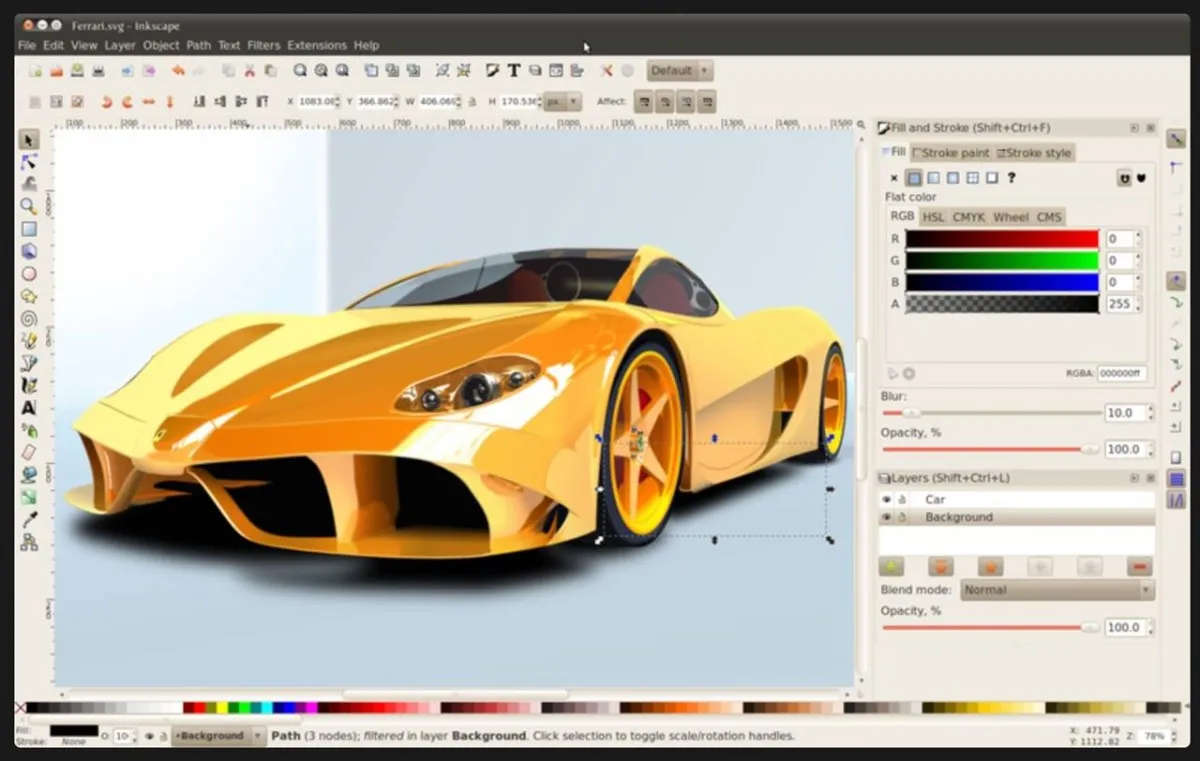Choose radial gradient fill type
The height and width of the screenshot is (761, 1200).
(x=953, y=178)
